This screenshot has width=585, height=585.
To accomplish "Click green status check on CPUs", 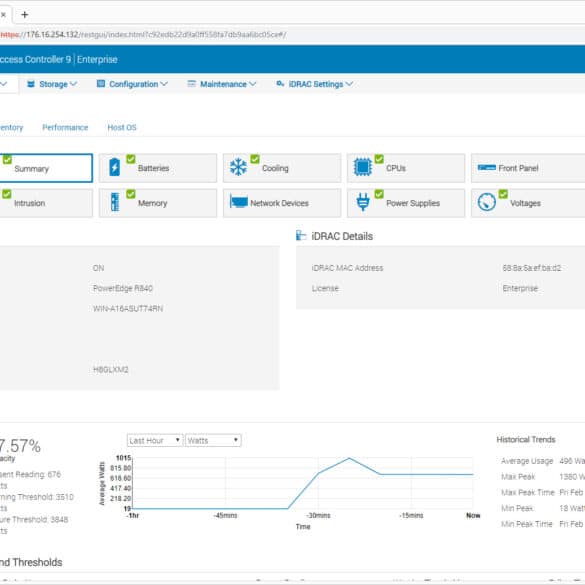I will (x=379, y=159).
